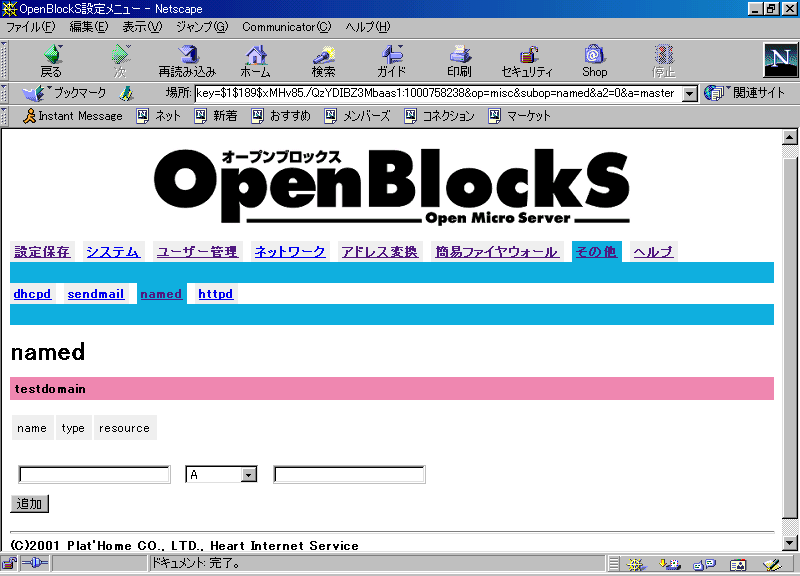Open the Guide (ガイド) toolbar icon
800x576 pixels.
pyautogui.click(x=391, y=60)
